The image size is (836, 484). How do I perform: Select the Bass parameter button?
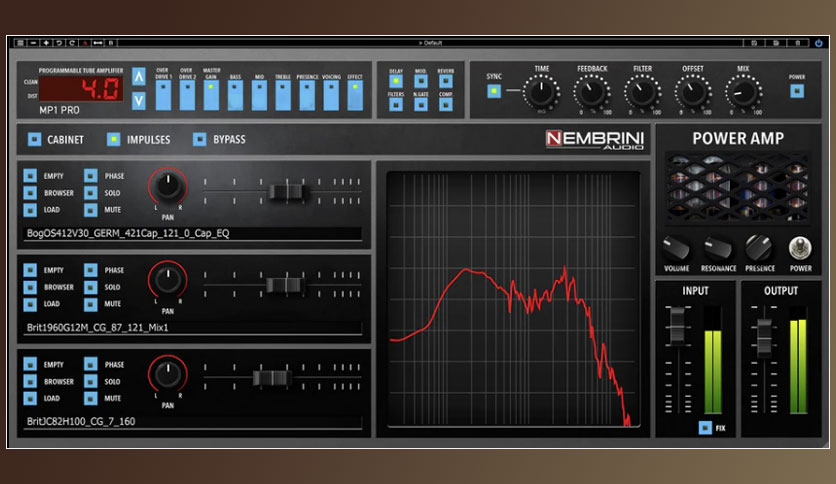(235, 95)
